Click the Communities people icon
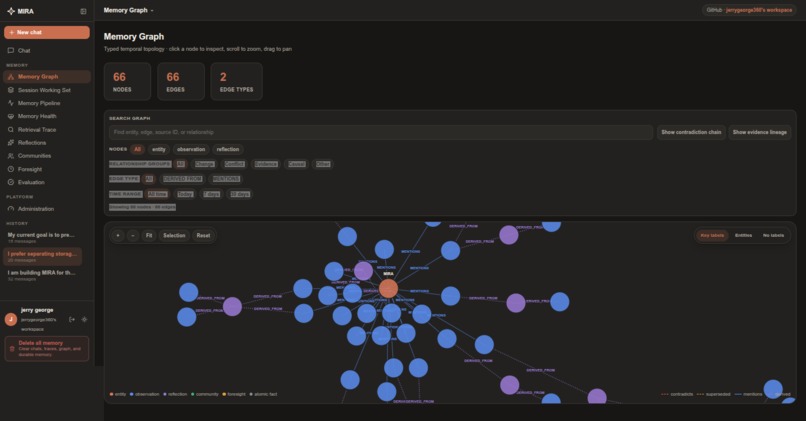 coord(11,156)
